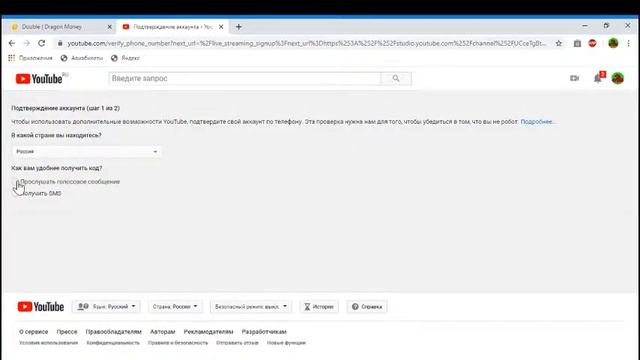Open the Прессе footer link
Viewport: 640px width, 360px height.
click(x=67, y=332)
